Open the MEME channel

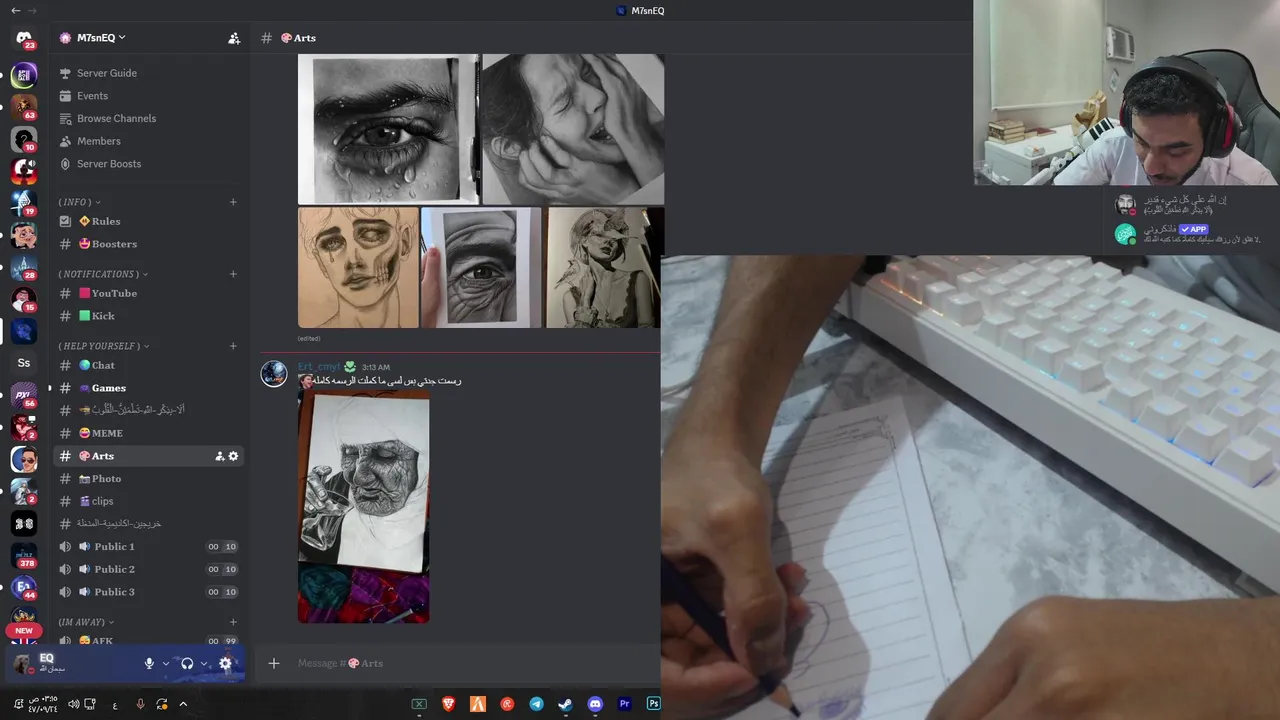click(x=148, y=433)
